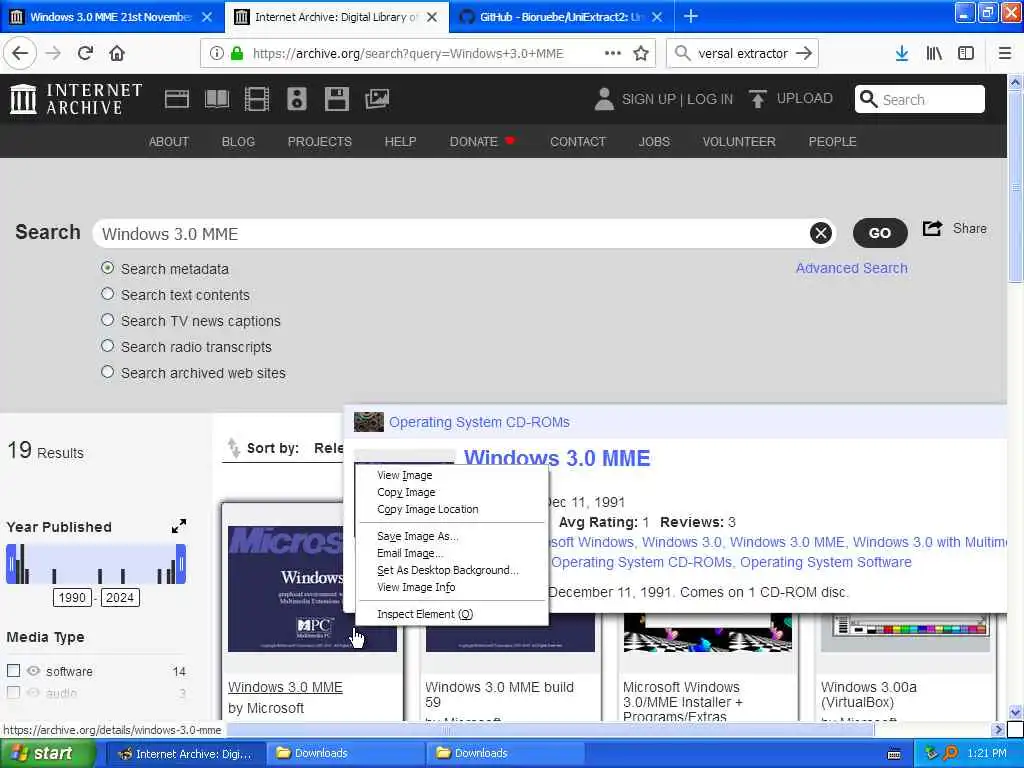The image size is (1024, 768).
Task: Choose View Image from context menu
Action: pos(404,475)
